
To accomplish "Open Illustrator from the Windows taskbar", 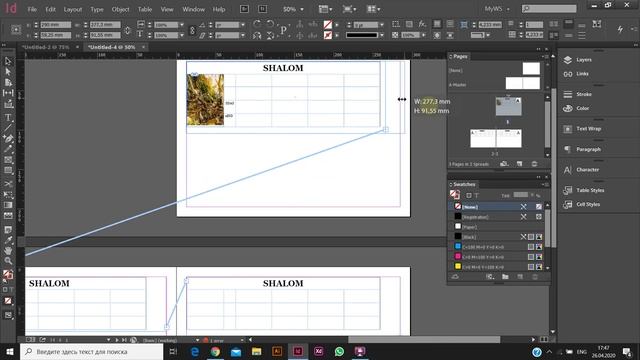I will (277, 351).
